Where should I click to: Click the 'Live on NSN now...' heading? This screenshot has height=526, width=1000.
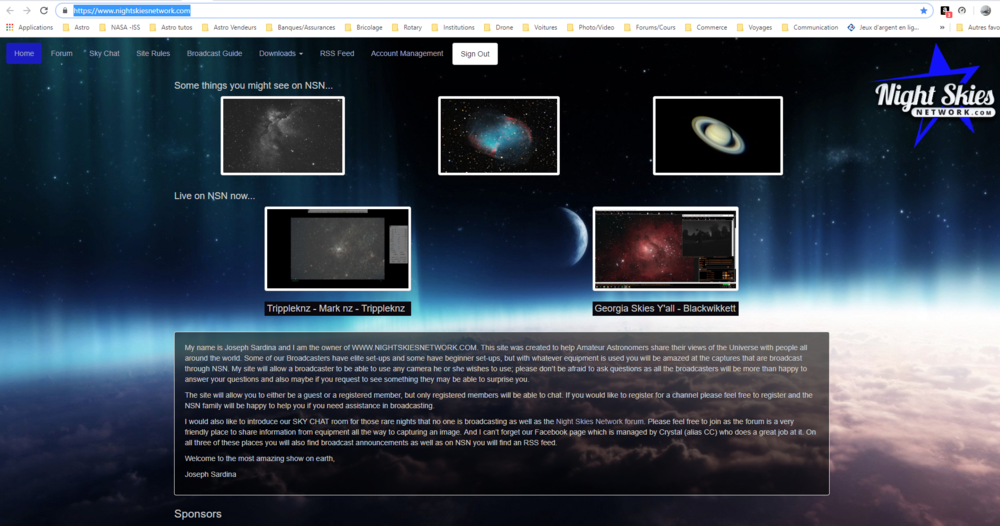coord(214,196)
